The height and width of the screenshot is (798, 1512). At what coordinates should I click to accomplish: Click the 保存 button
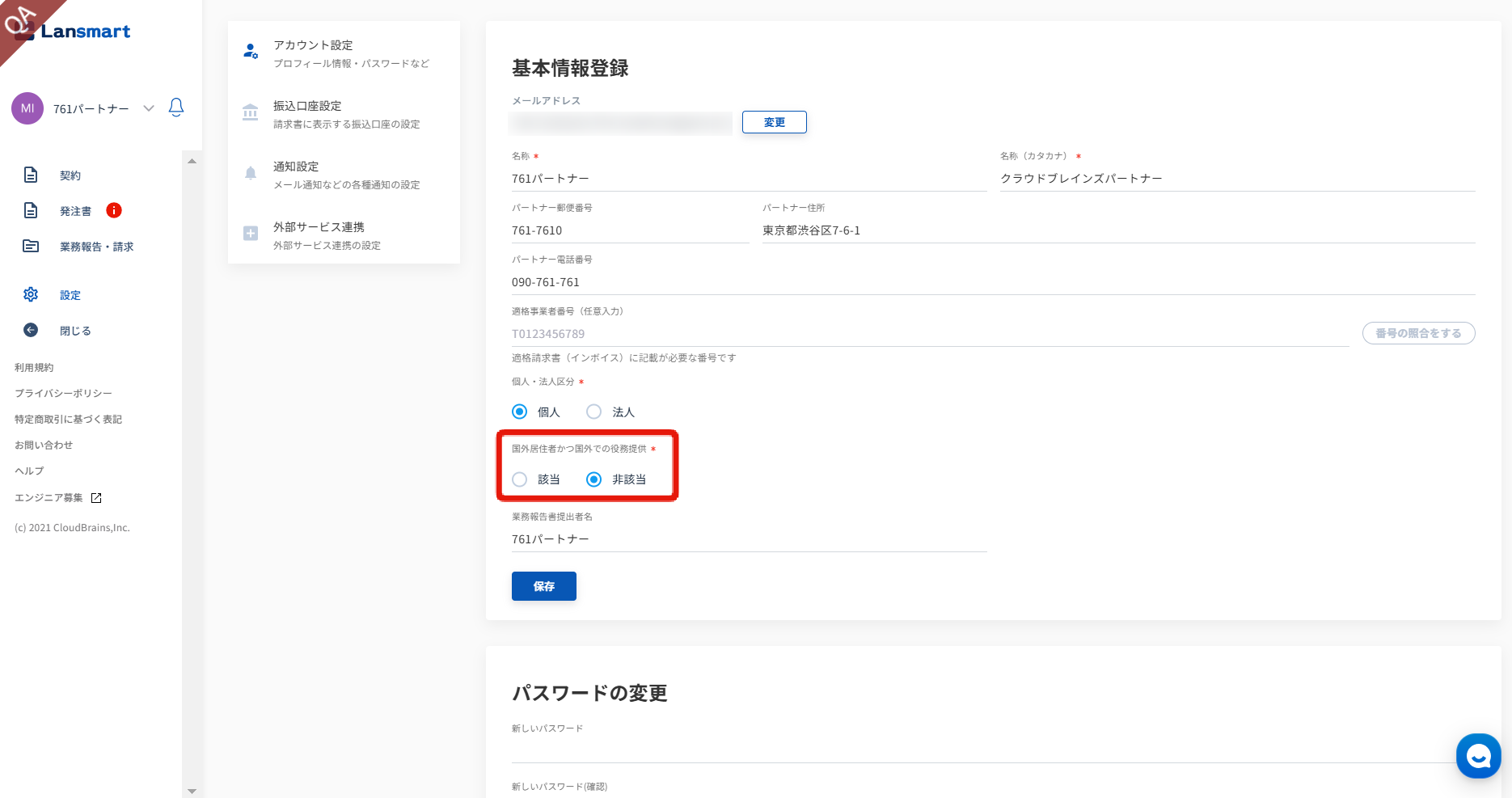click(x=543, y=586)
